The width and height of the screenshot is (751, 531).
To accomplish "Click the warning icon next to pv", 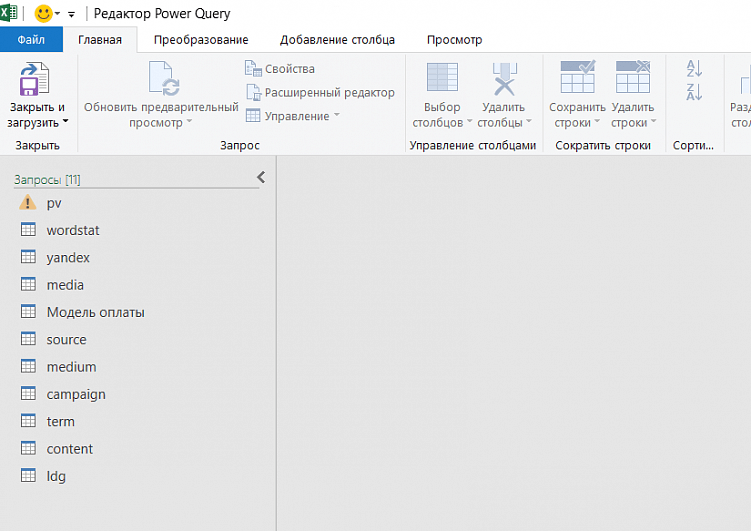I will coord(28,202).
